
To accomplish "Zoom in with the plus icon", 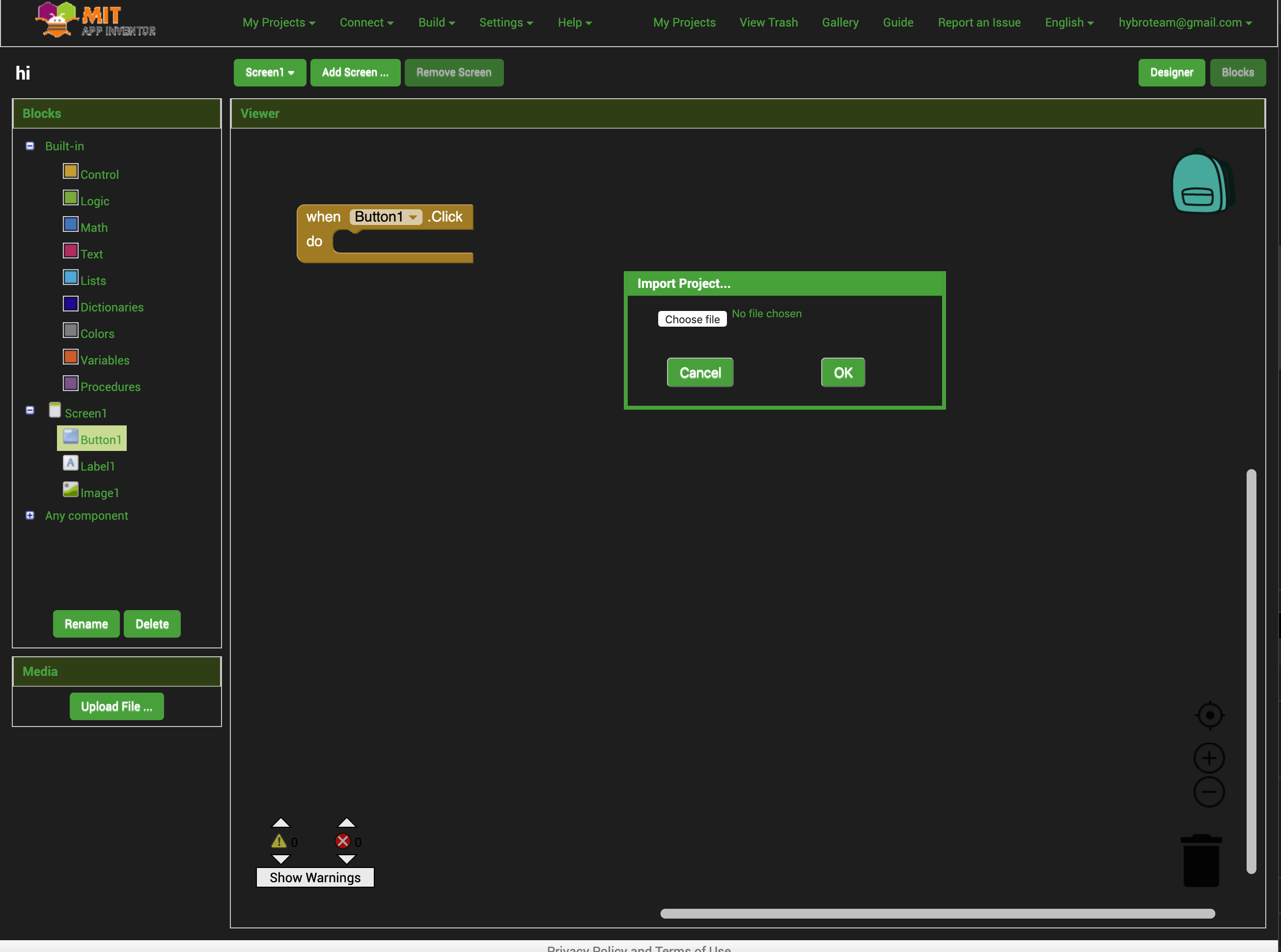I will click(1209, 758).
